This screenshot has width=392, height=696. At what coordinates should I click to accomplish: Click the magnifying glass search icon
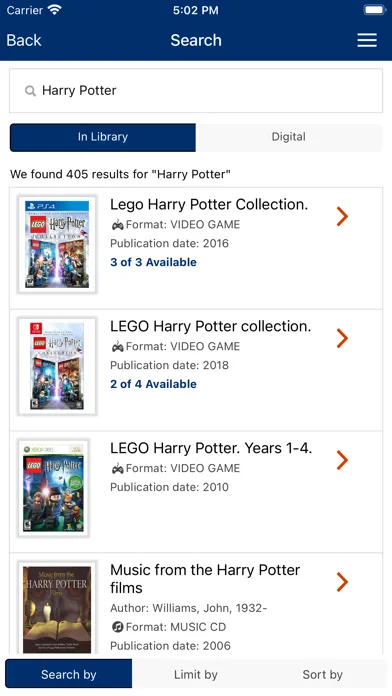[30, 91]
